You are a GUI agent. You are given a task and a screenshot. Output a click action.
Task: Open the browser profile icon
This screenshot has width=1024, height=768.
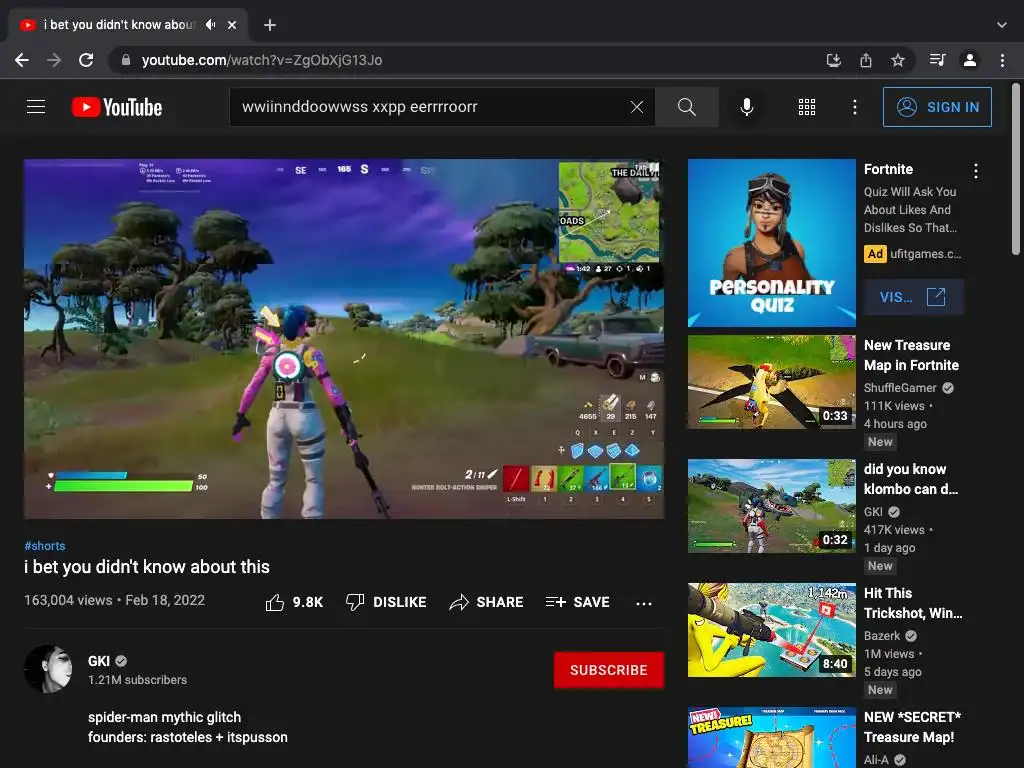click(970, 60)
